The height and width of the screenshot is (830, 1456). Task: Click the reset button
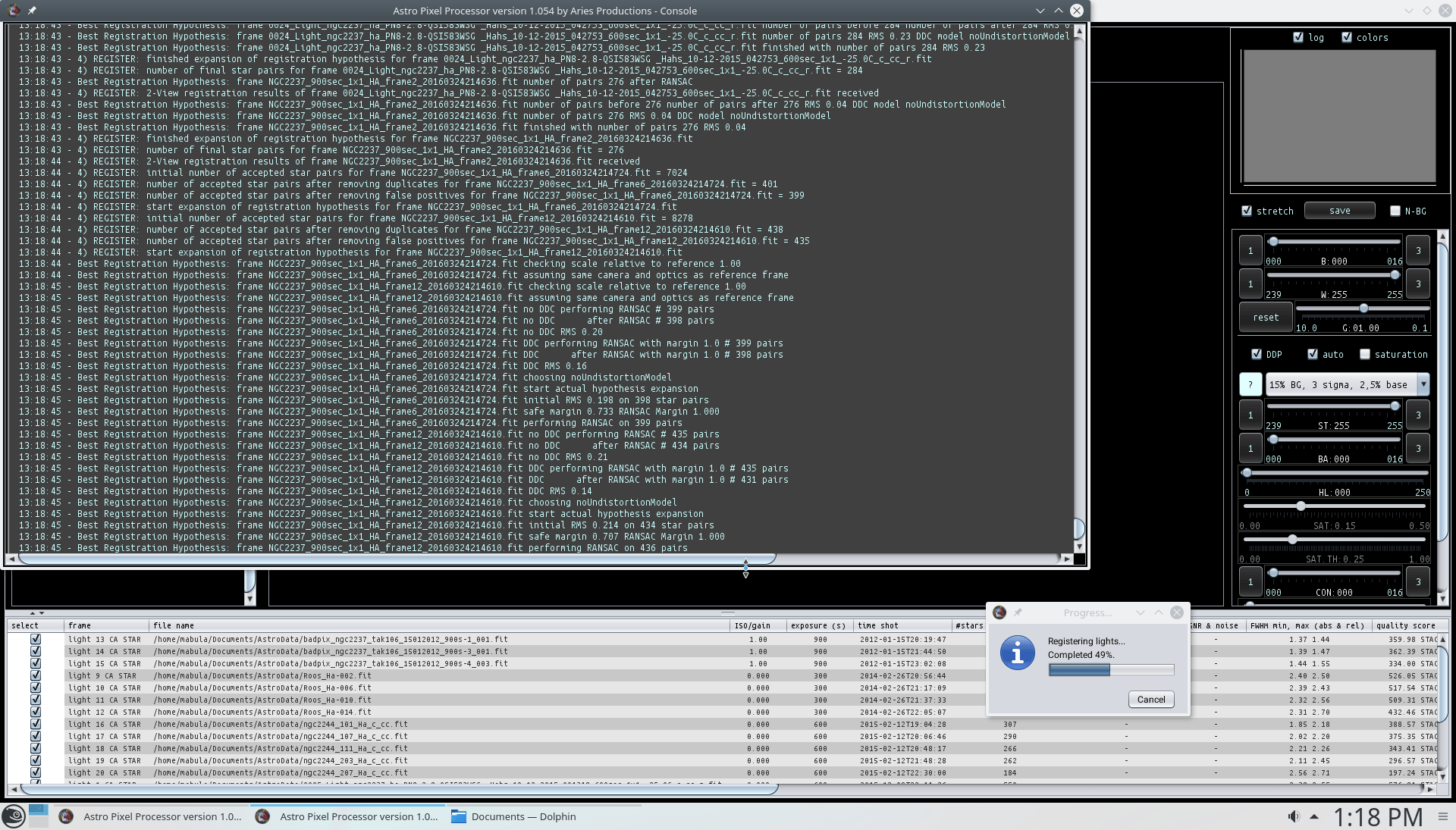pos(1266,318)
